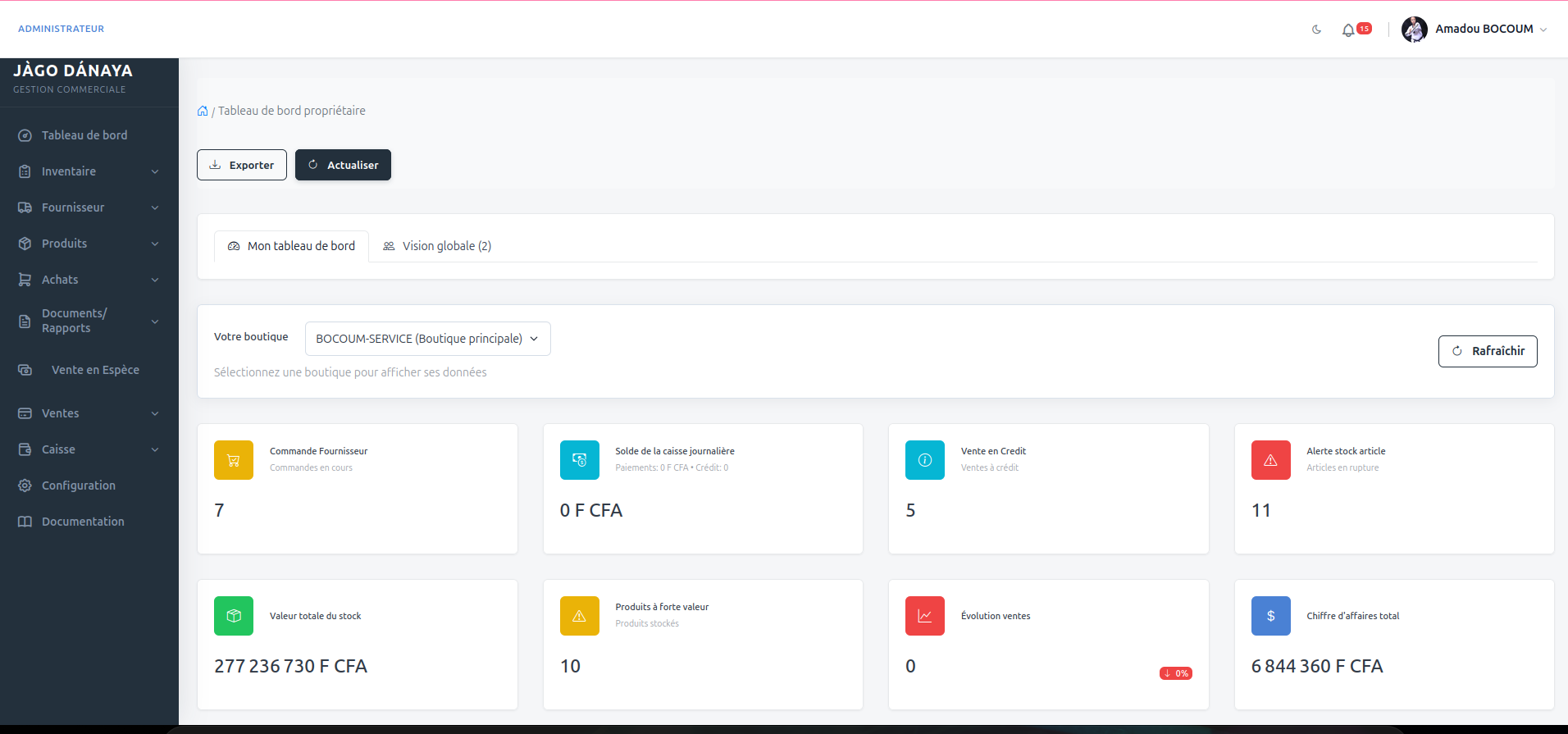The width and height of the screenshot is (1568, 734).
Task: Expand the Produits menu chevron
Action: tap(155, 244)
